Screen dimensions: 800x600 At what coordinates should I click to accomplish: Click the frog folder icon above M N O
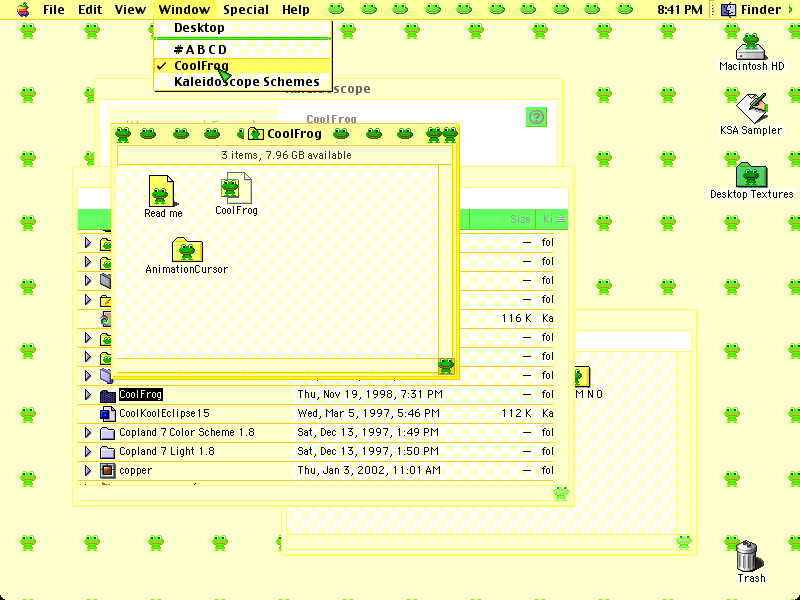(582, 376)
